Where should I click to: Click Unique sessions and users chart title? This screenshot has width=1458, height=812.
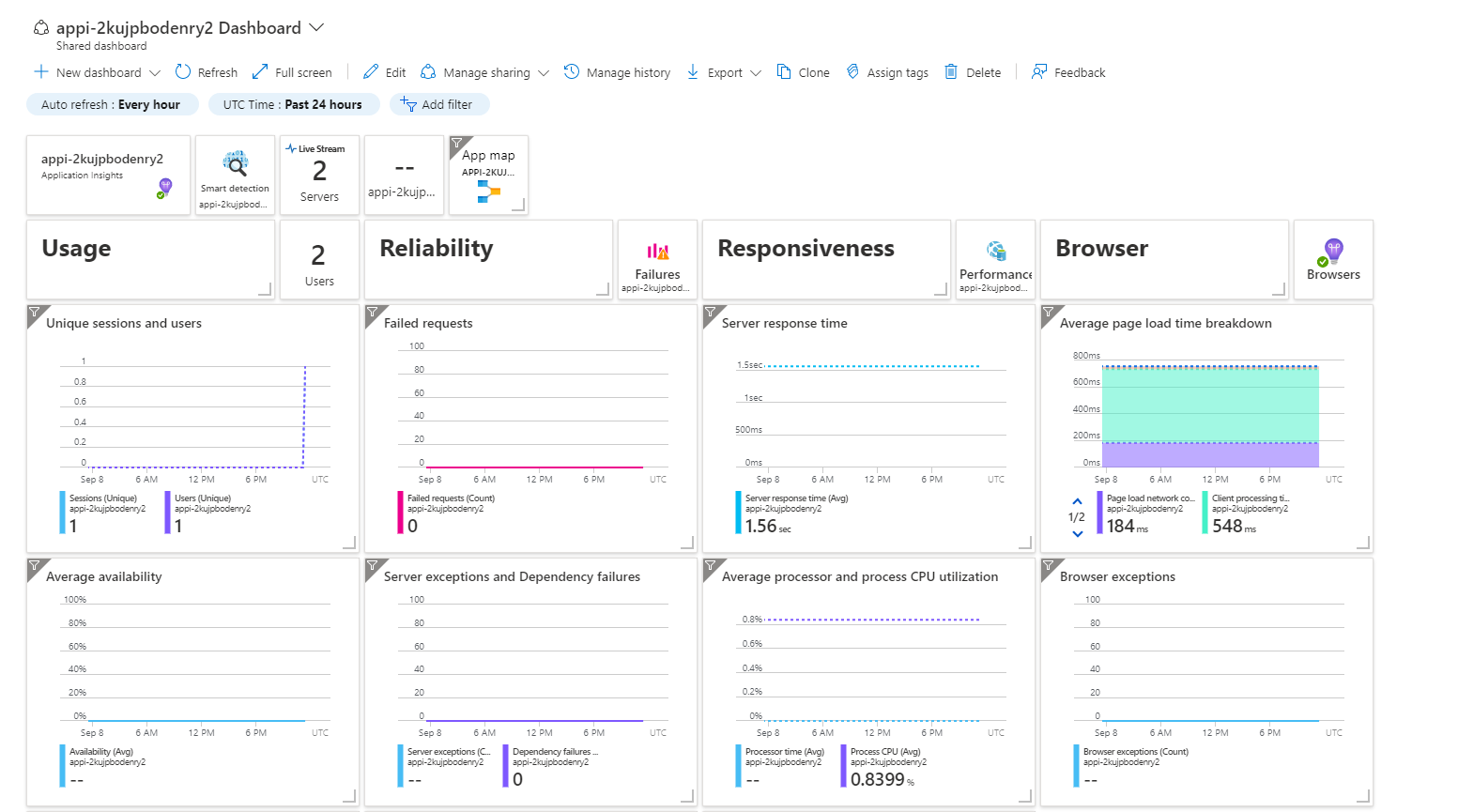(x=124, y=323)
